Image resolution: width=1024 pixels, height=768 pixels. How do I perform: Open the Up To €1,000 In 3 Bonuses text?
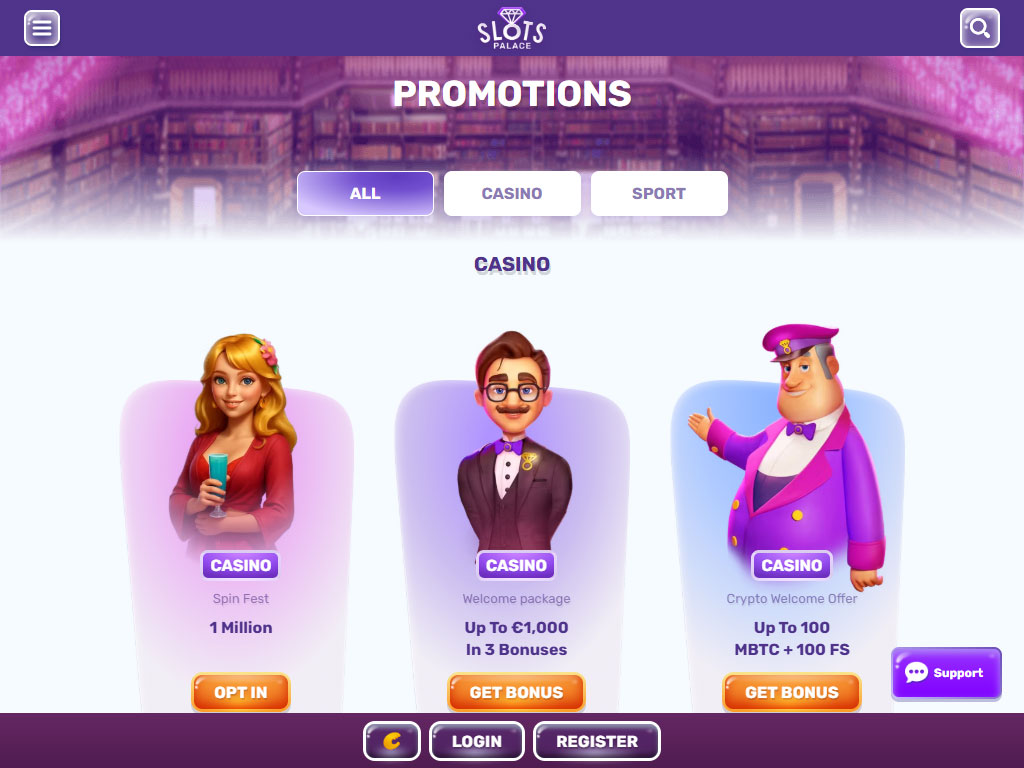(516, 639)
